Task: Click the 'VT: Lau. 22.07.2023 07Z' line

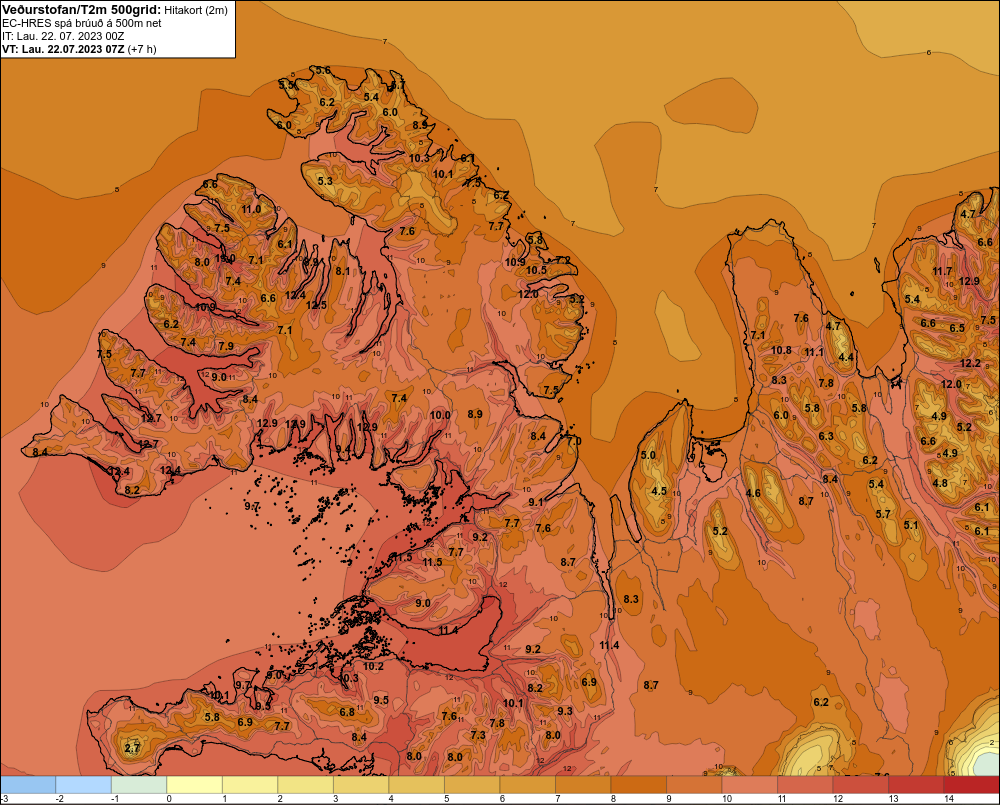Action: pos(63,49)
